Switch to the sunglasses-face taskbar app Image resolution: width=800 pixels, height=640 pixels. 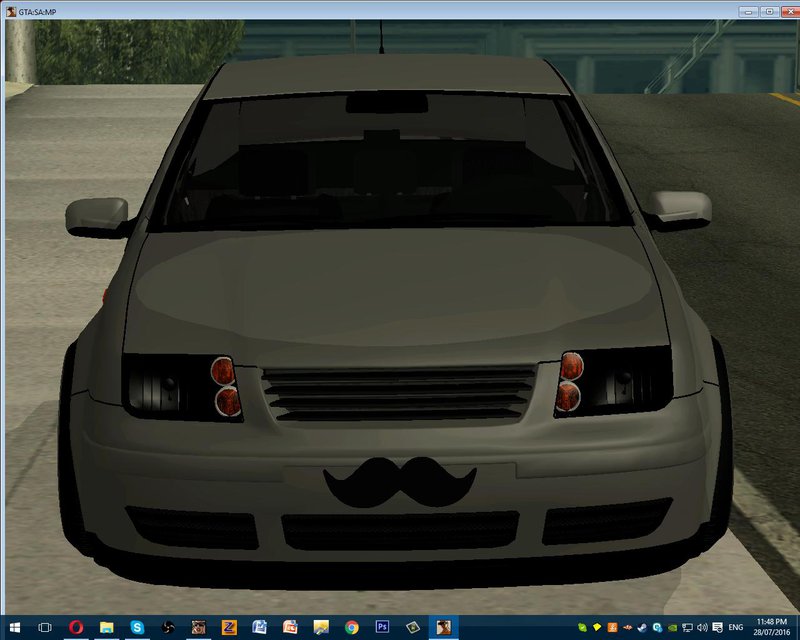pyautogui.click(x=198, y=627)
